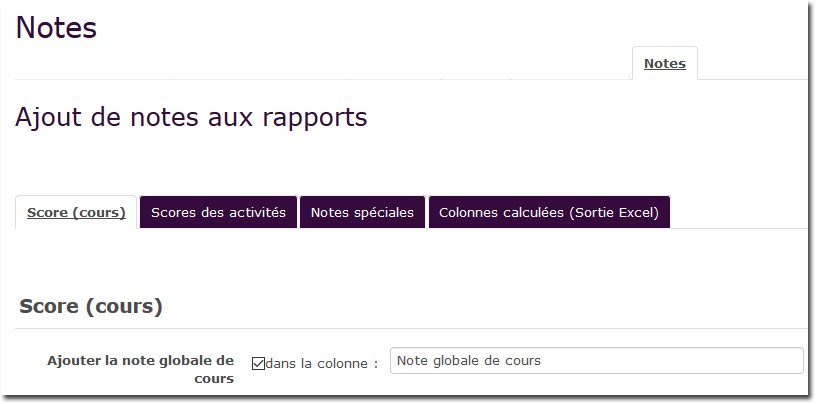Show the activity scores settings tab
This screenshot has height=404, width=816.
[x=218, y=212]
